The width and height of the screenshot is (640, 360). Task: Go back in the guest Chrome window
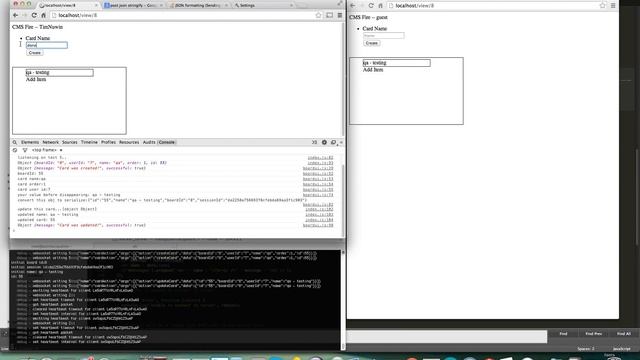pyautogui.click(x=353, y=6)
